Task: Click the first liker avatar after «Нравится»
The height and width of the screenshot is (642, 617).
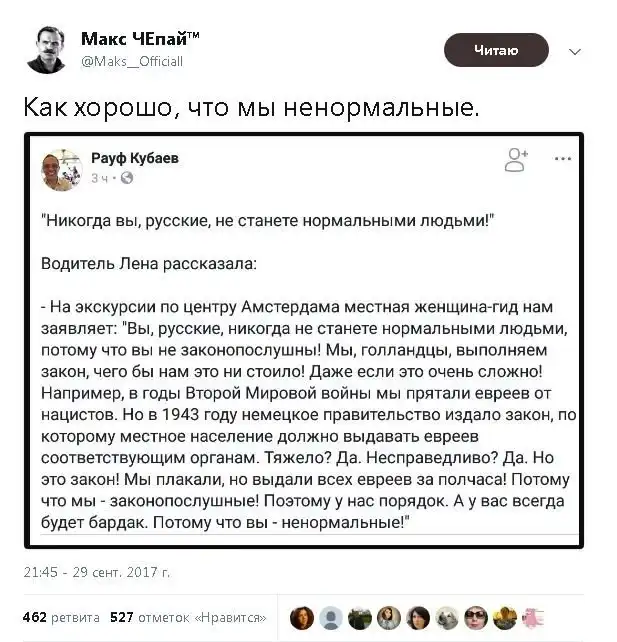Action: 301,617
